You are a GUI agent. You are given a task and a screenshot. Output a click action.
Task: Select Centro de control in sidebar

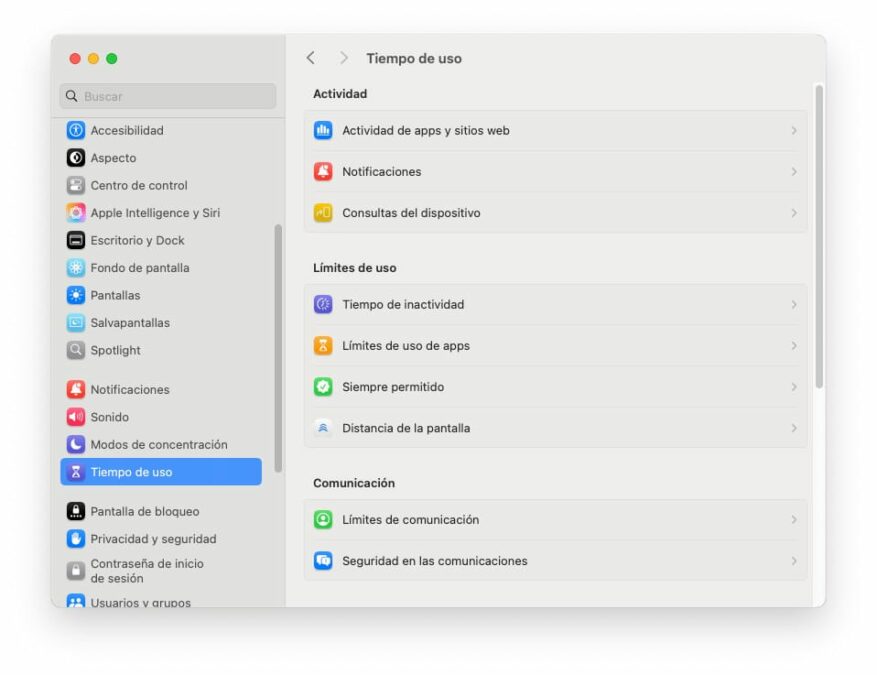pyautogui.click(x=161, y=185)
